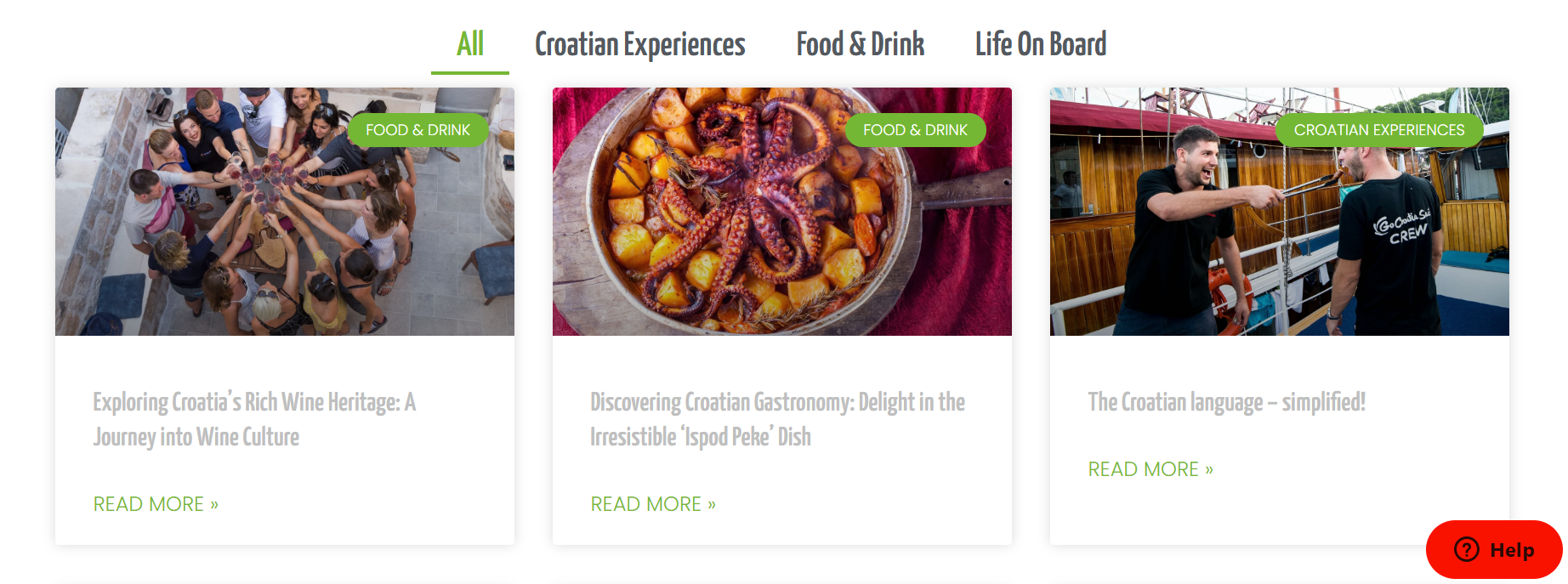Image resolution: width=1568 pixels, height=584 pixels.
Task: Click the question mark icon in Help button
Action: [1467, 549]
